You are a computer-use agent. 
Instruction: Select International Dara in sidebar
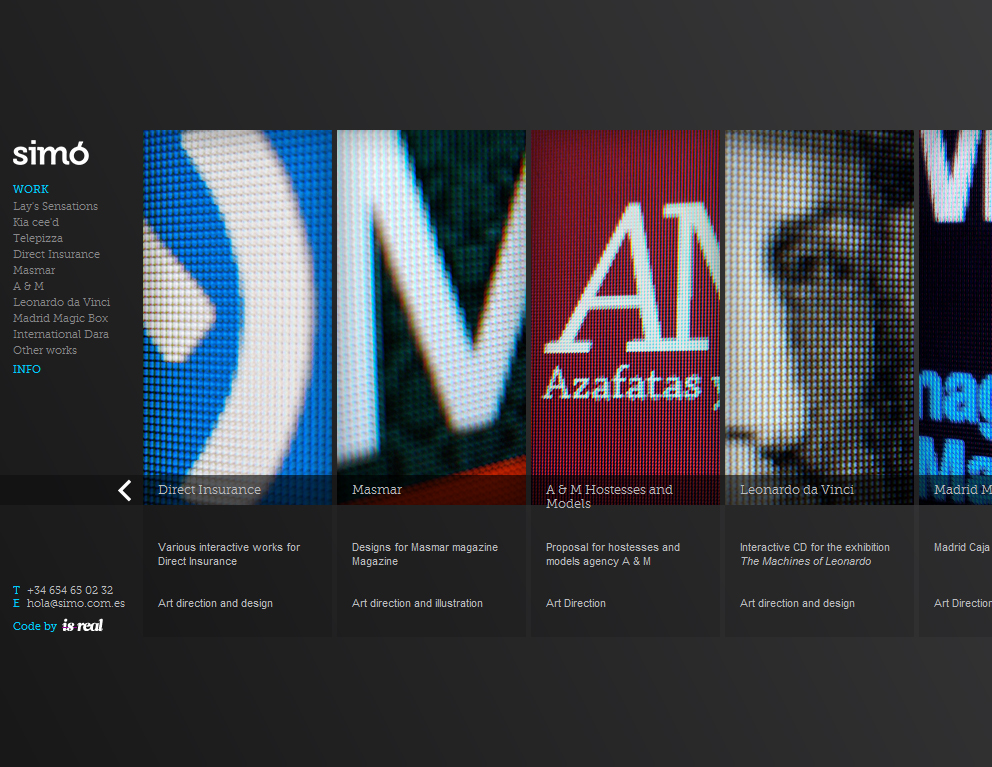click(61, 334)
